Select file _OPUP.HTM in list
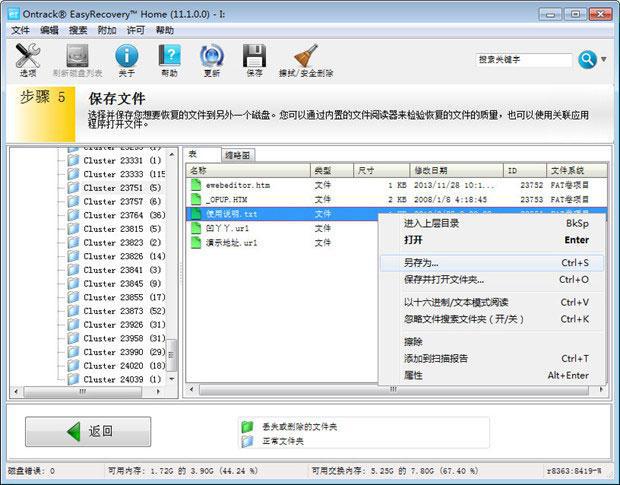The width and height of the screenshot is (620, 485). 397,200
